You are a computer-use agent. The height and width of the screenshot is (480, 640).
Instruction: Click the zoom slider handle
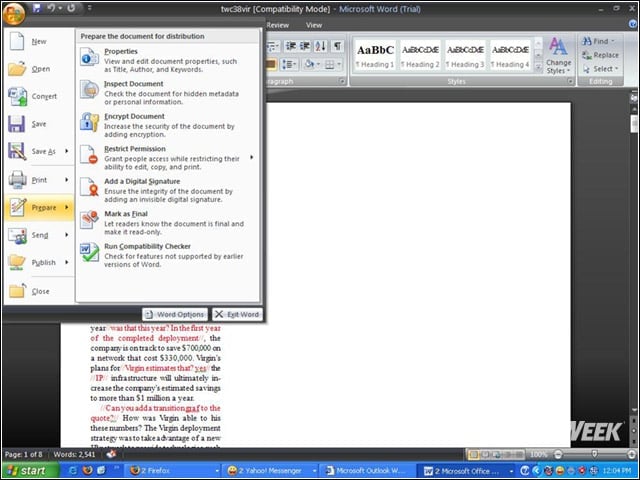coord(595,454)
